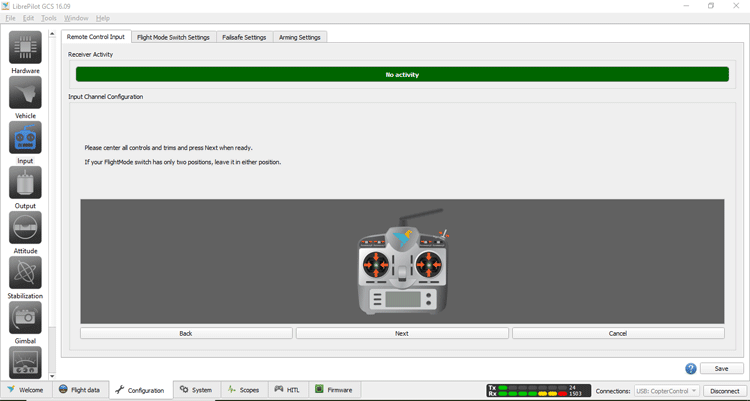This screenshot has width=750, height=401.
Task: Open the Attitude configuration icon
Action: pos(25,227)
